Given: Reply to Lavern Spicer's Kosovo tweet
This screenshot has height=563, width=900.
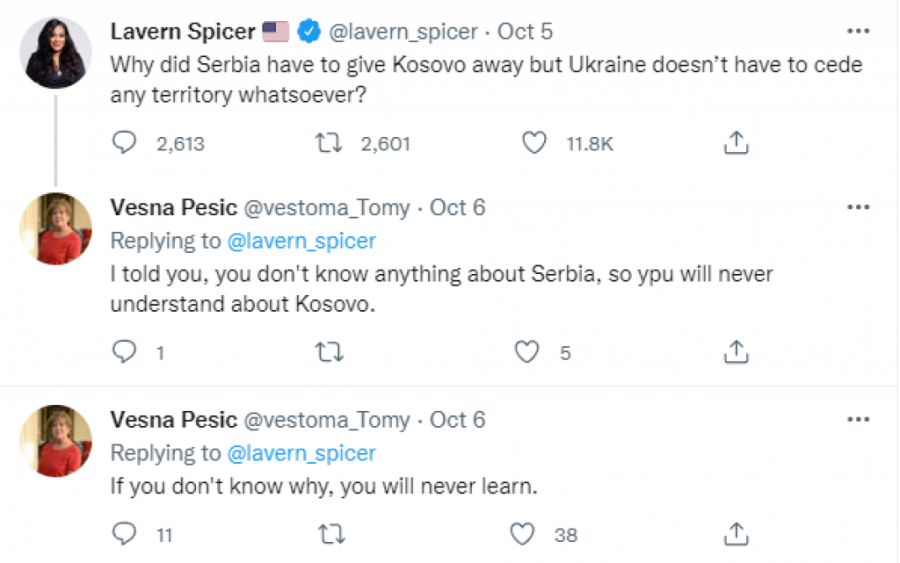Looking at the screenshot, I should 124,144.
